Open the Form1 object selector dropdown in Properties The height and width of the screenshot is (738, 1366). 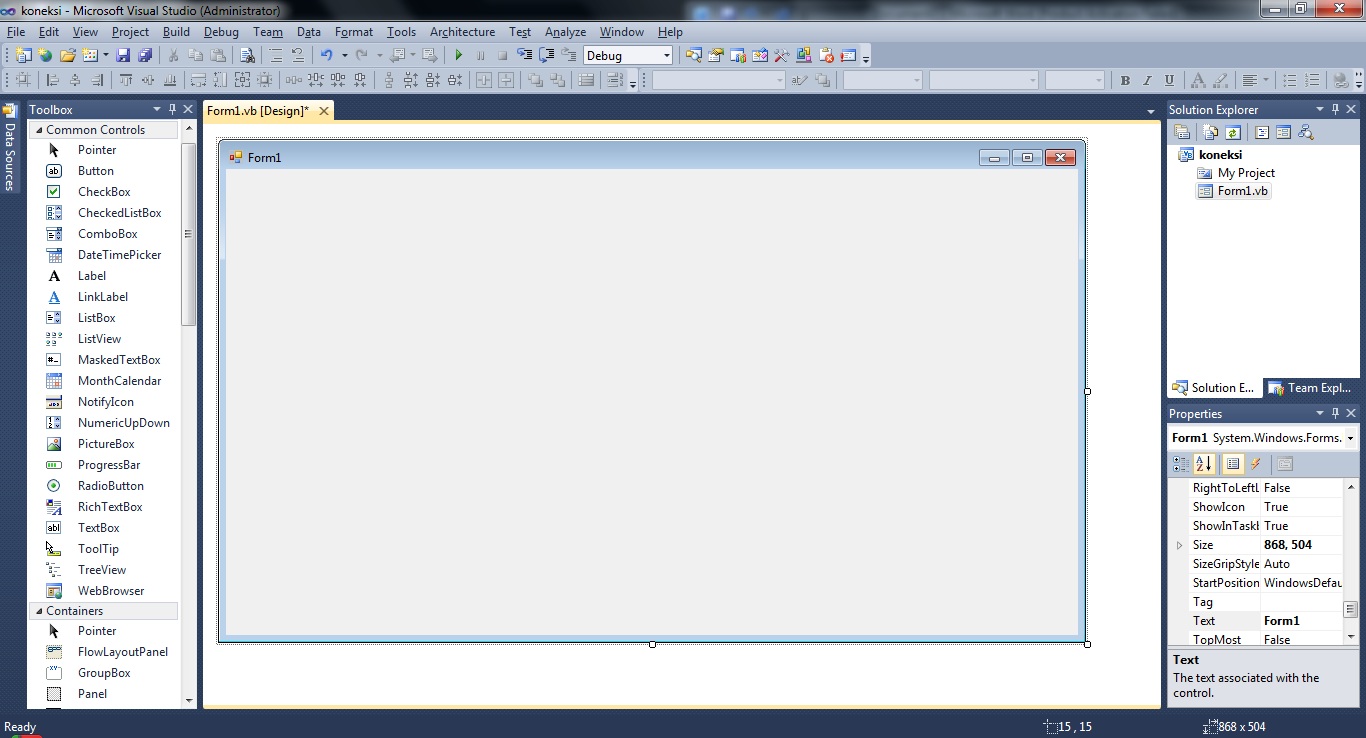coord(1350,438)
